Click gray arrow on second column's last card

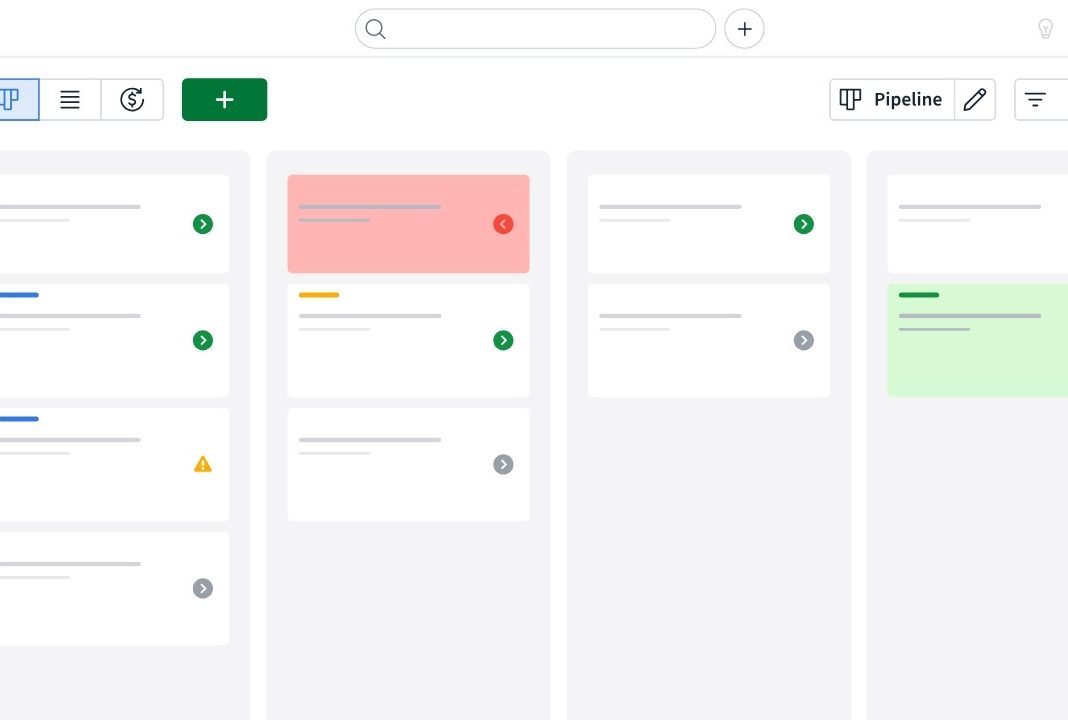(503, 465)
